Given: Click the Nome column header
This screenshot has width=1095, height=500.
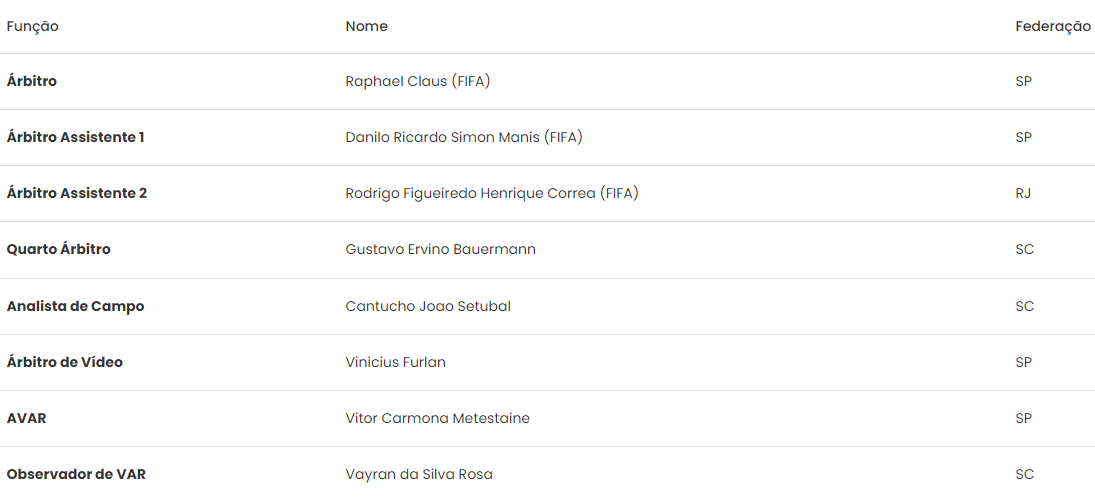Looking at the screenshot, I should (366, 27).
